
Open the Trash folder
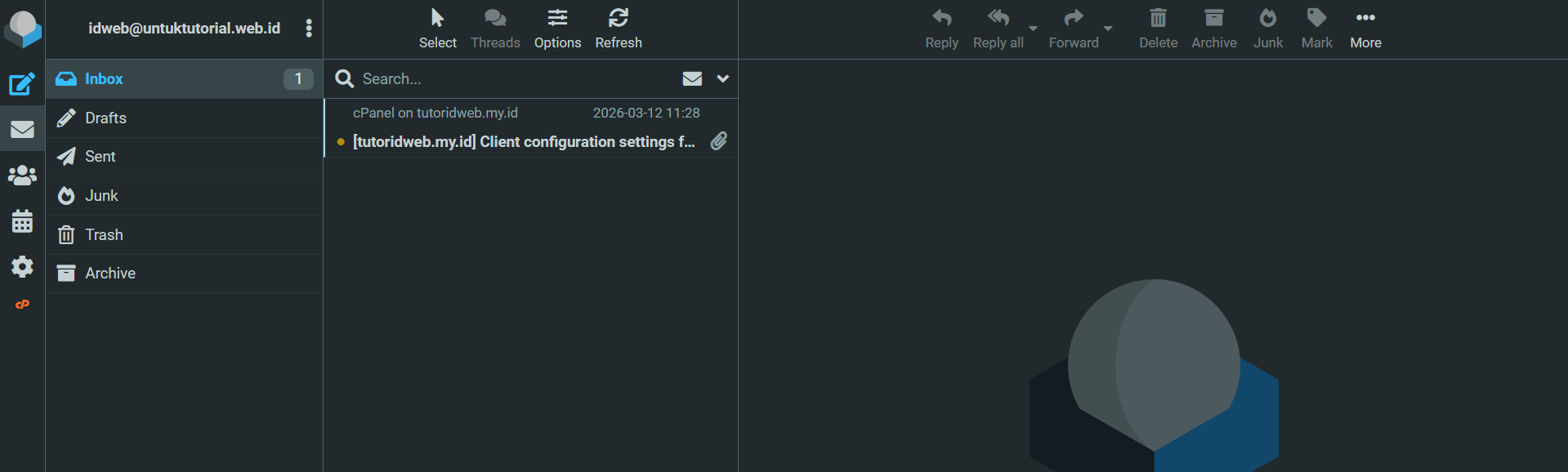185,235
